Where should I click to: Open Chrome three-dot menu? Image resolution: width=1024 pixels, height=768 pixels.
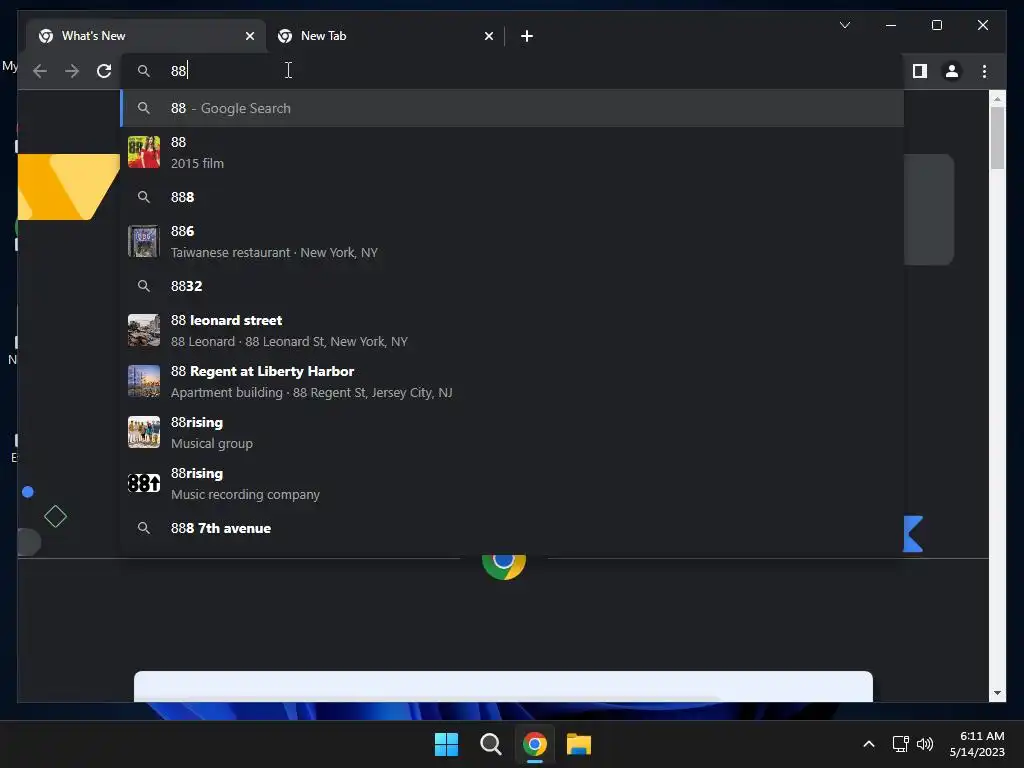(x=984, y=71)
